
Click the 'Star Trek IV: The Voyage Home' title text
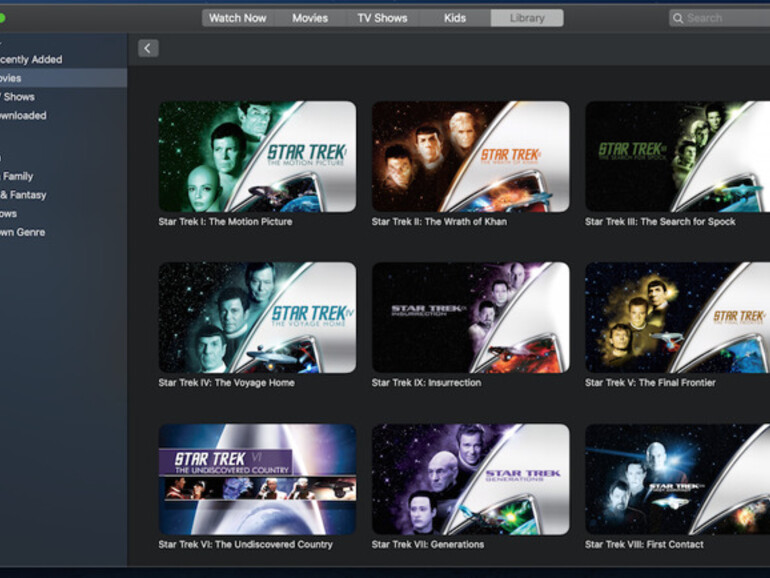click(226, 383)
